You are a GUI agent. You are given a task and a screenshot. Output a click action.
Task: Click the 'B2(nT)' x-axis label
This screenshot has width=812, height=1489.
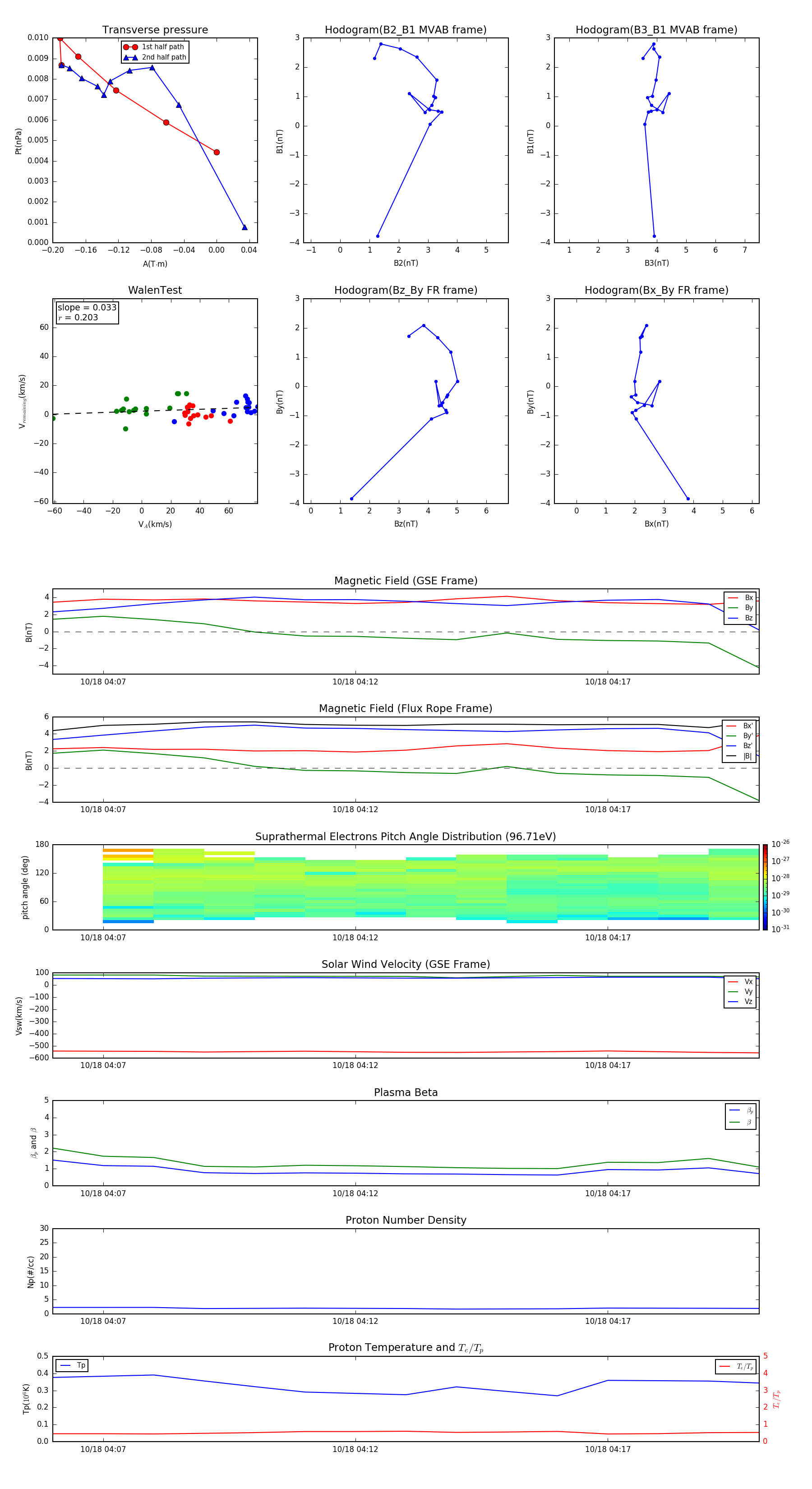click(x=406, y=263)
